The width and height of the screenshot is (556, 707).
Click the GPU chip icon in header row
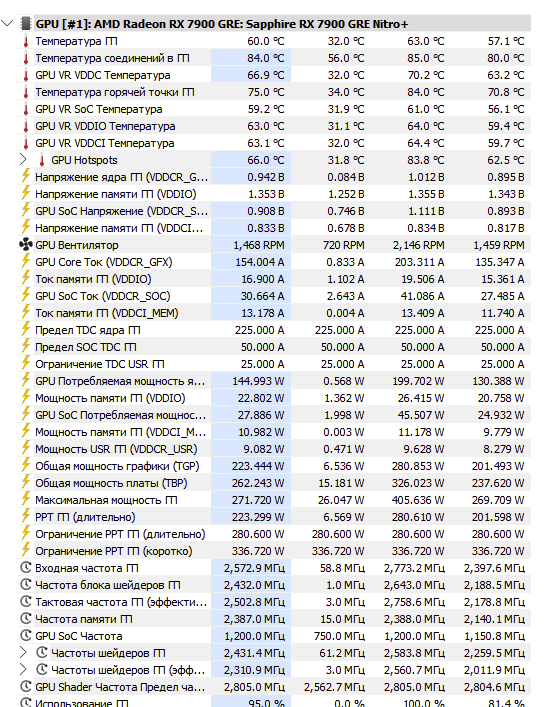pyautogui.click(x=26, y=23)
